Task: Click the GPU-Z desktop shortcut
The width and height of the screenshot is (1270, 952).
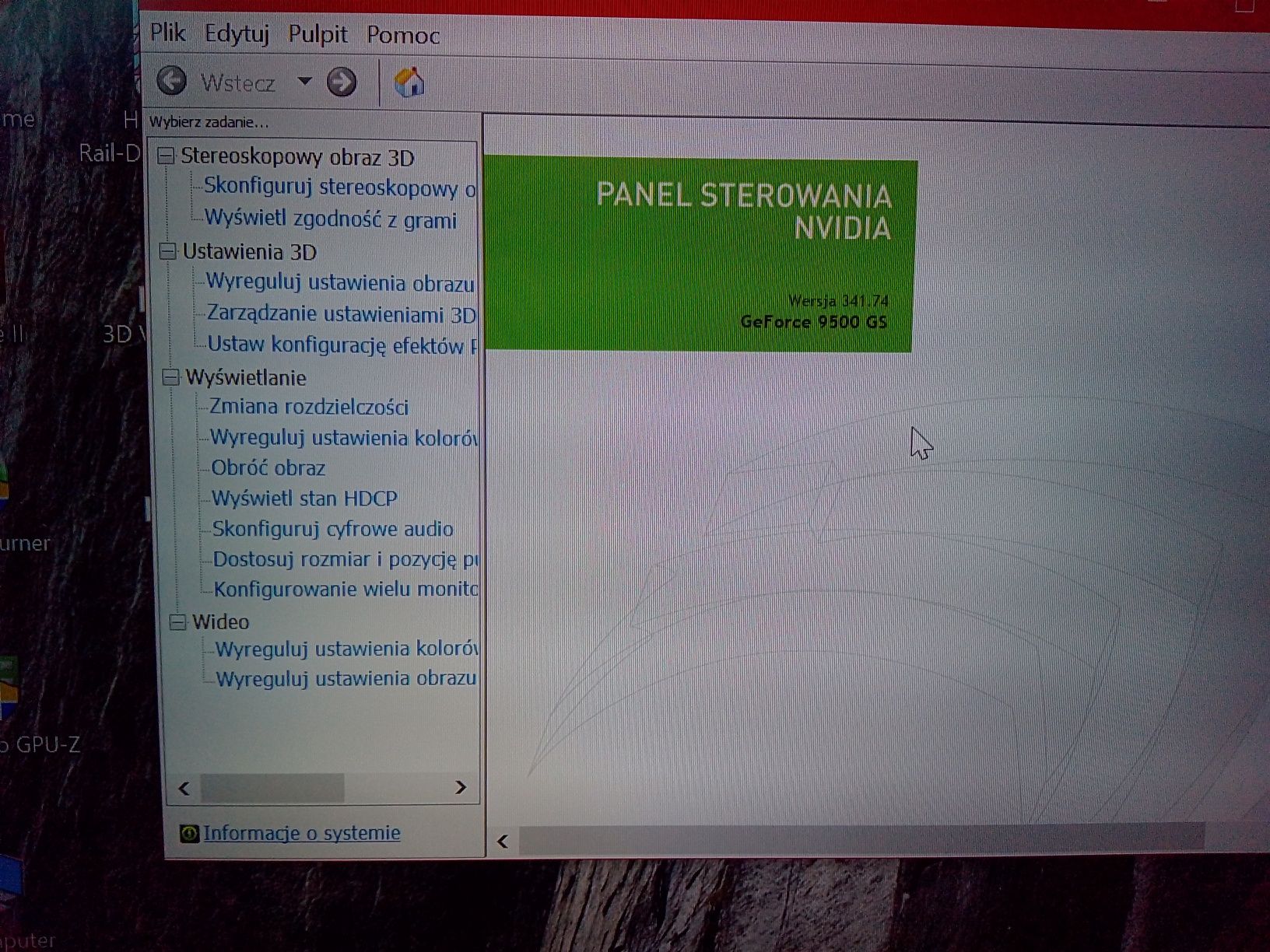Action: [40, 745]
